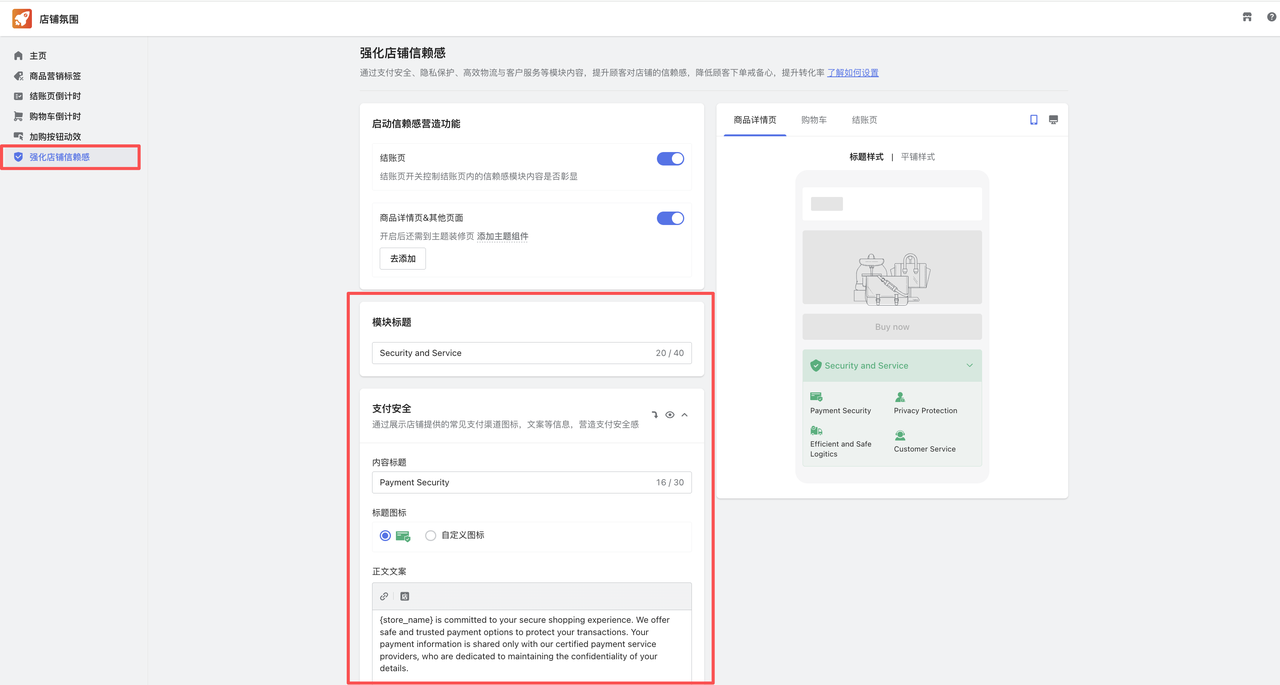1280x685 pixels.
Task: Disable the 结账页 trust module switch
Action: (669, 158)
